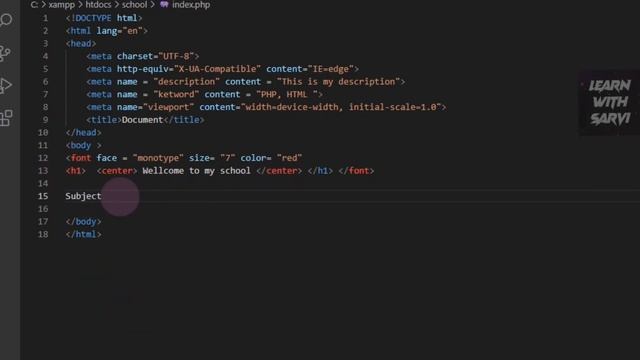Viewport: 640px width, 360px height.
Task: Click the opening head tag
Action: [x=81, y=43]
